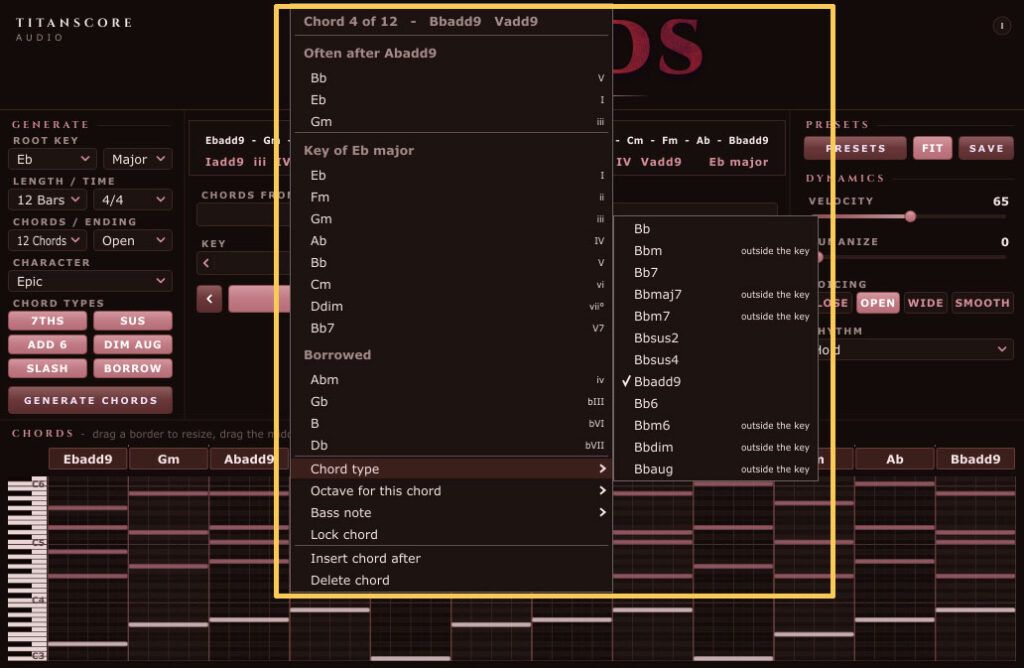Open the Bass note submenu

point(451,513)
